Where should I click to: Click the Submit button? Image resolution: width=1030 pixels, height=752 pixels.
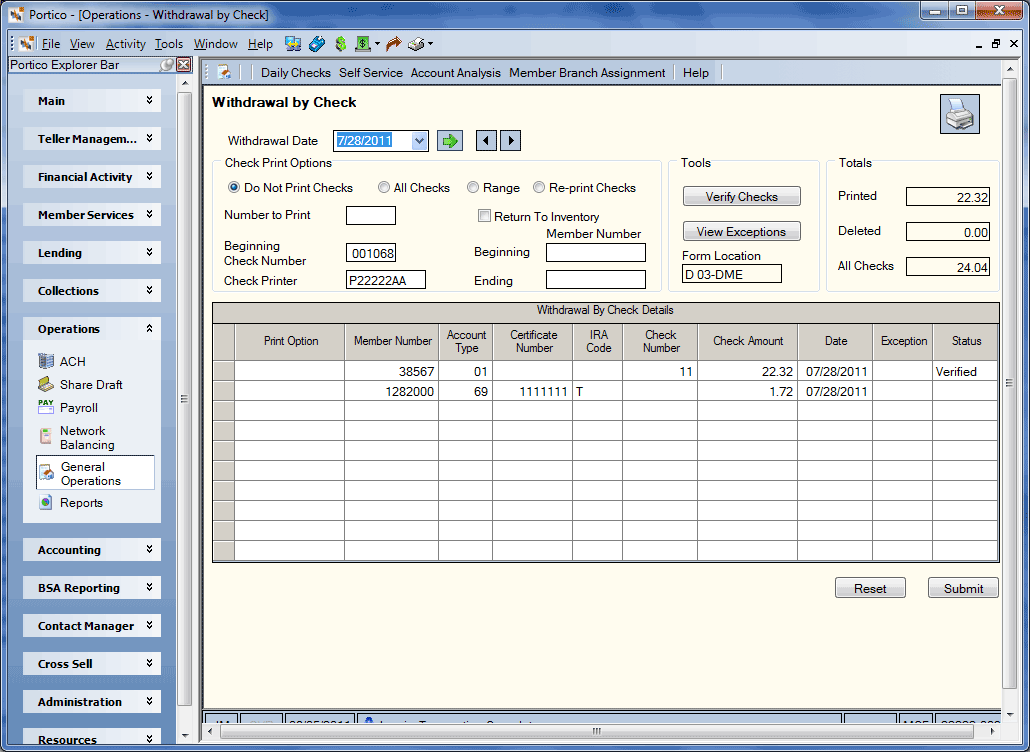(963, 588)
